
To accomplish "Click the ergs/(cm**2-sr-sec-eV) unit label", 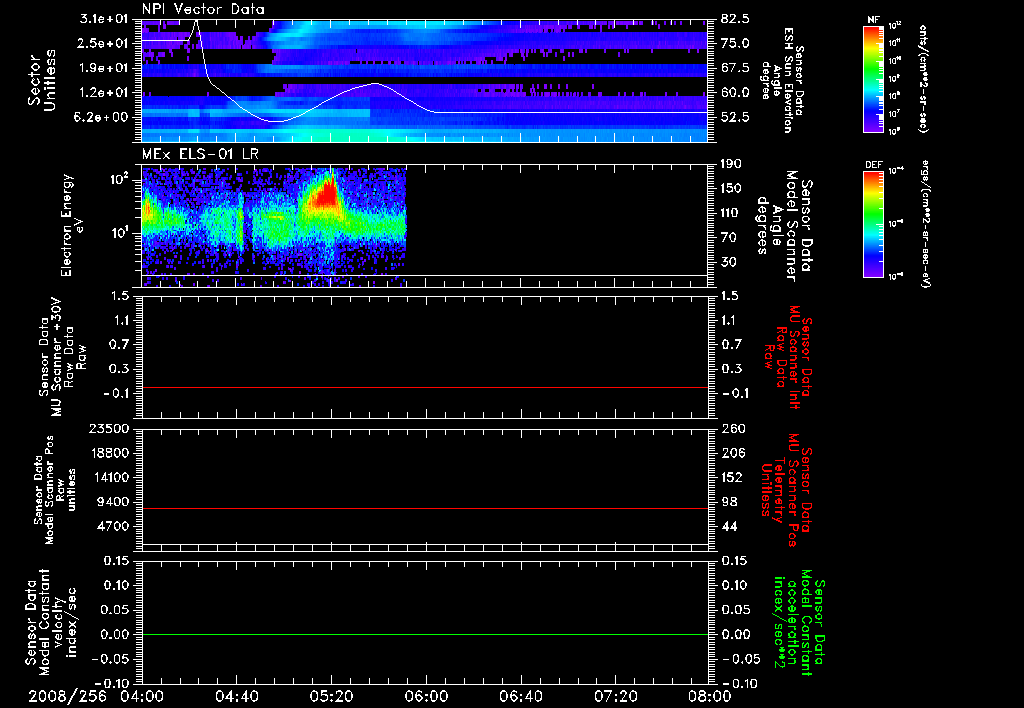I will [x=925, y=223].
